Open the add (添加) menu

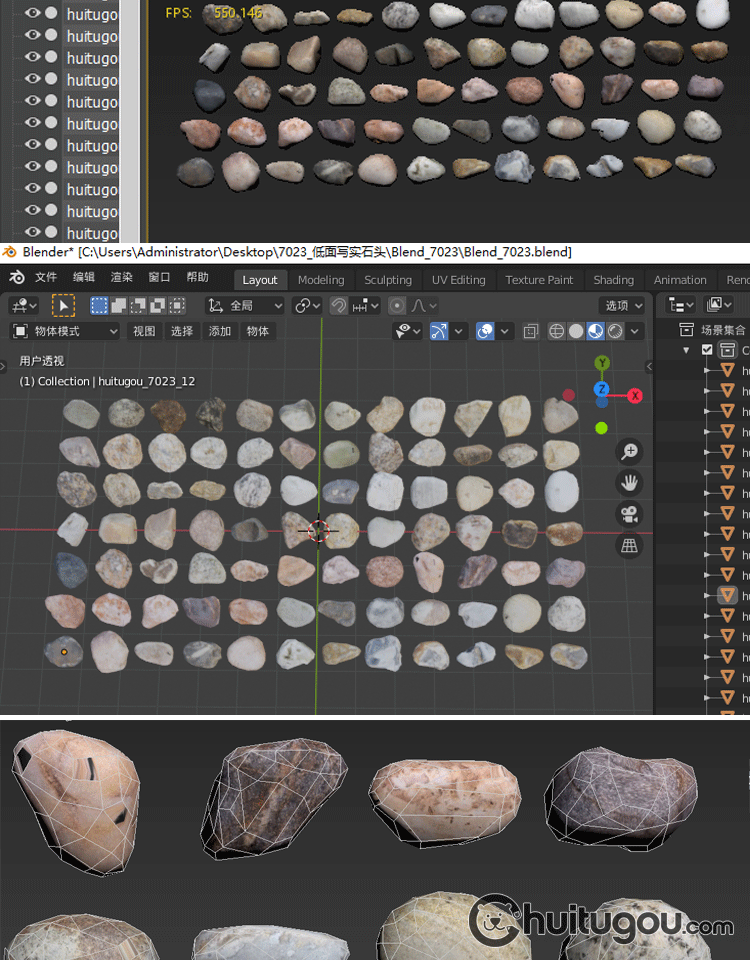[220, 331]
